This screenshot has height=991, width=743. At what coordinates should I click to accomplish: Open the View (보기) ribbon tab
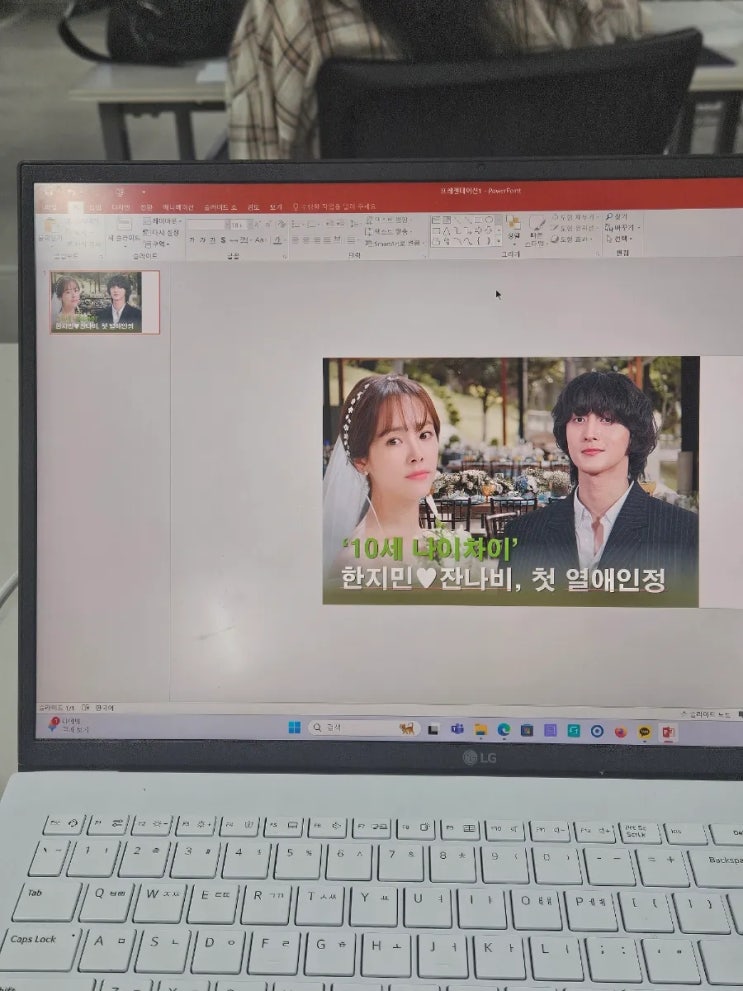[275, 207]
